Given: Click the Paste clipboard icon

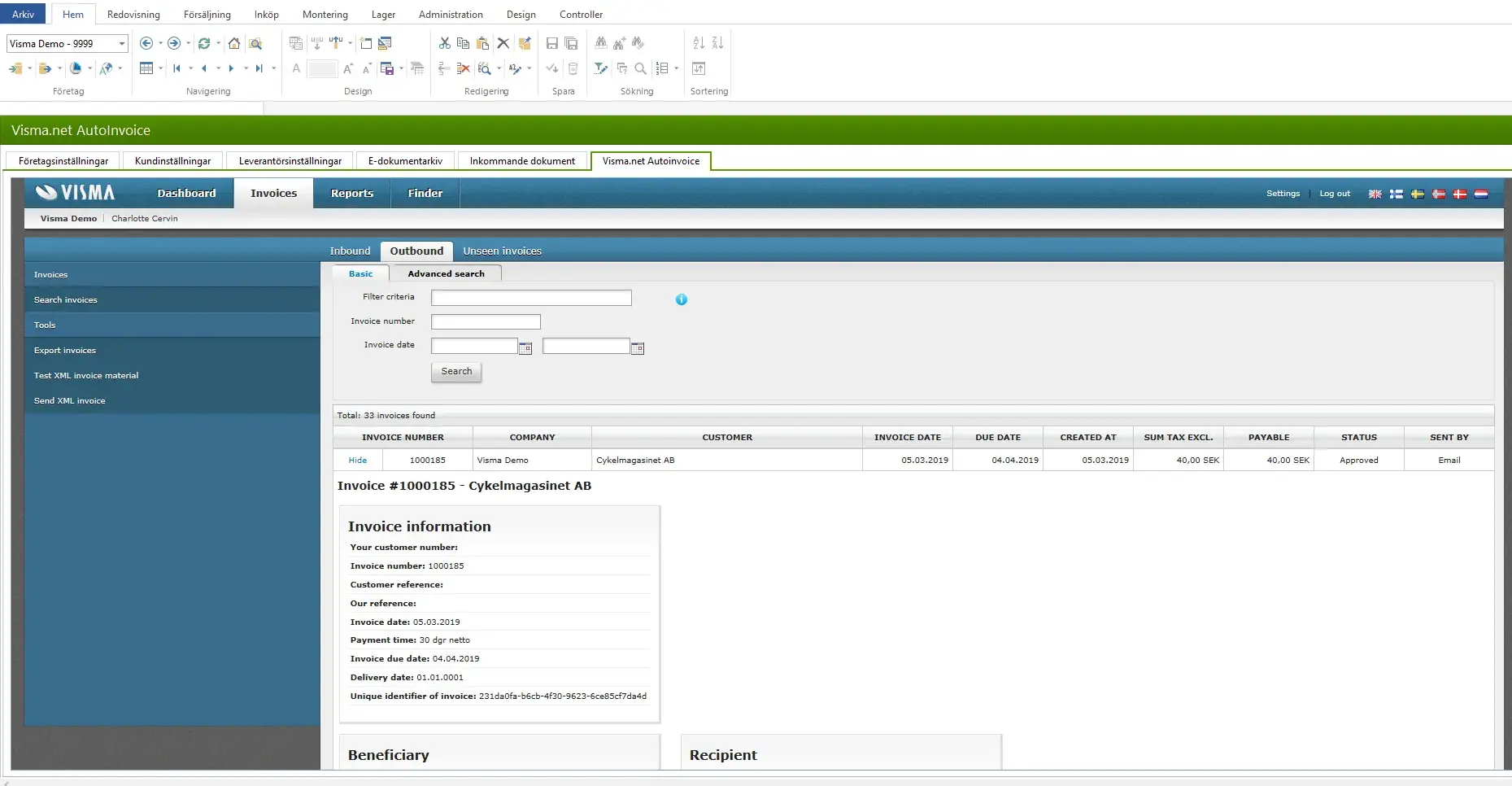Looking at the screenshot, I should point(483,43).
